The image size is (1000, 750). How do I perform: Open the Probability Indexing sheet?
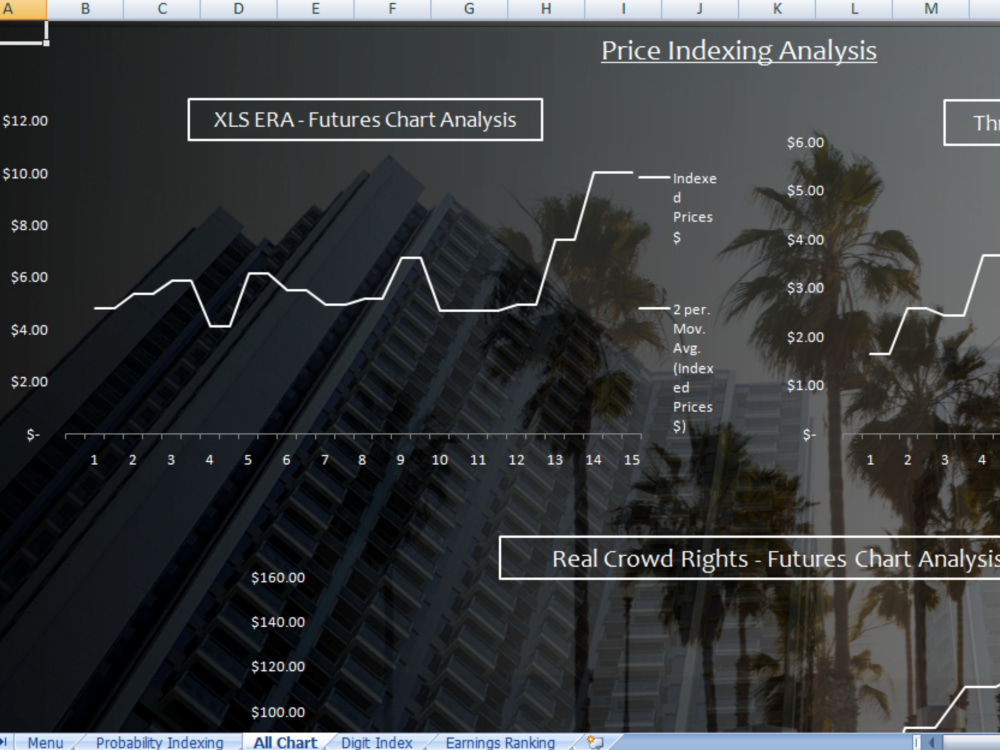(x=160, y=743)
